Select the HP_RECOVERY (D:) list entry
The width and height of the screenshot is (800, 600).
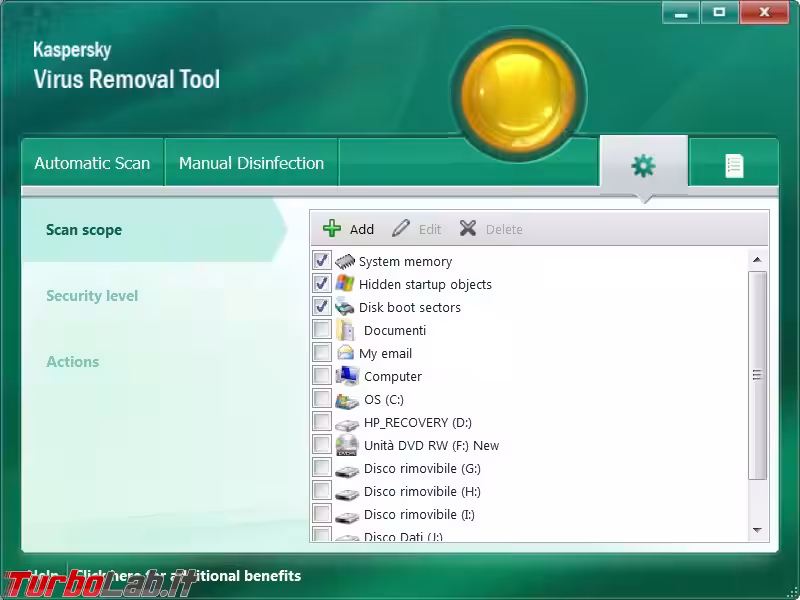point(417,422)
